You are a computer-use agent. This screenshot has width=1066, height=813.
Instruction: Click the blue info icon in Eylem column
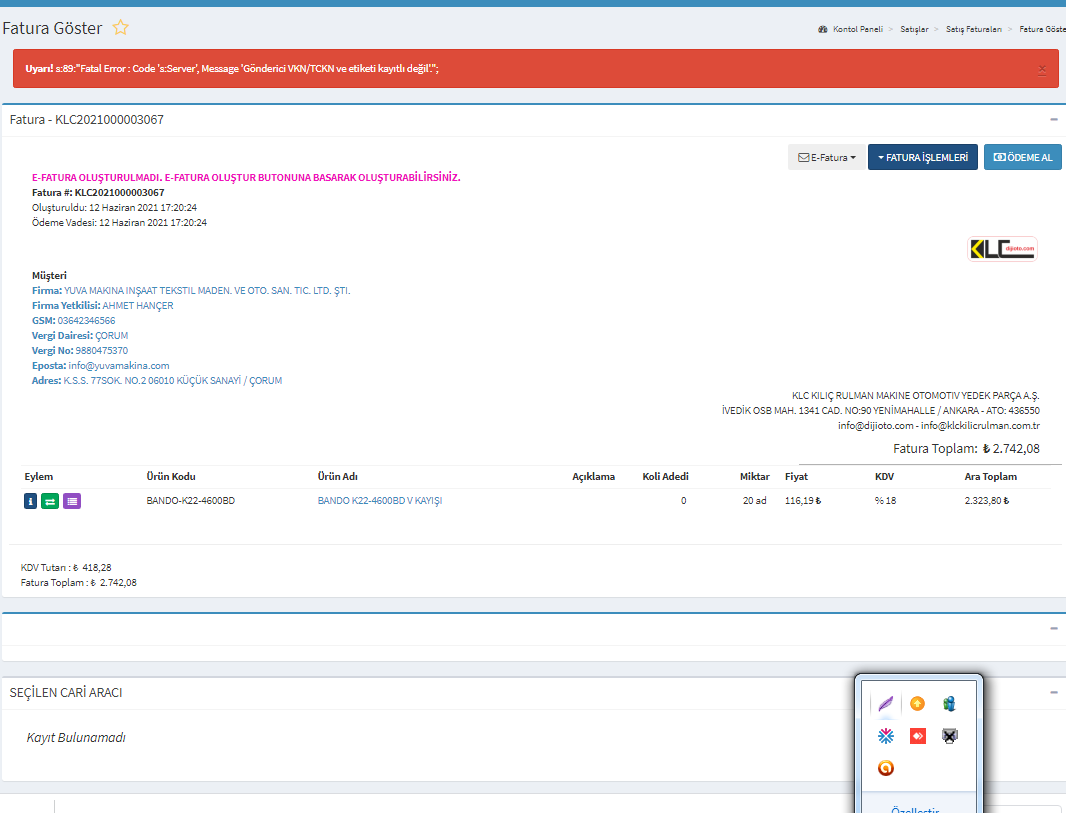pyautogui.click(x=30, y=501)
